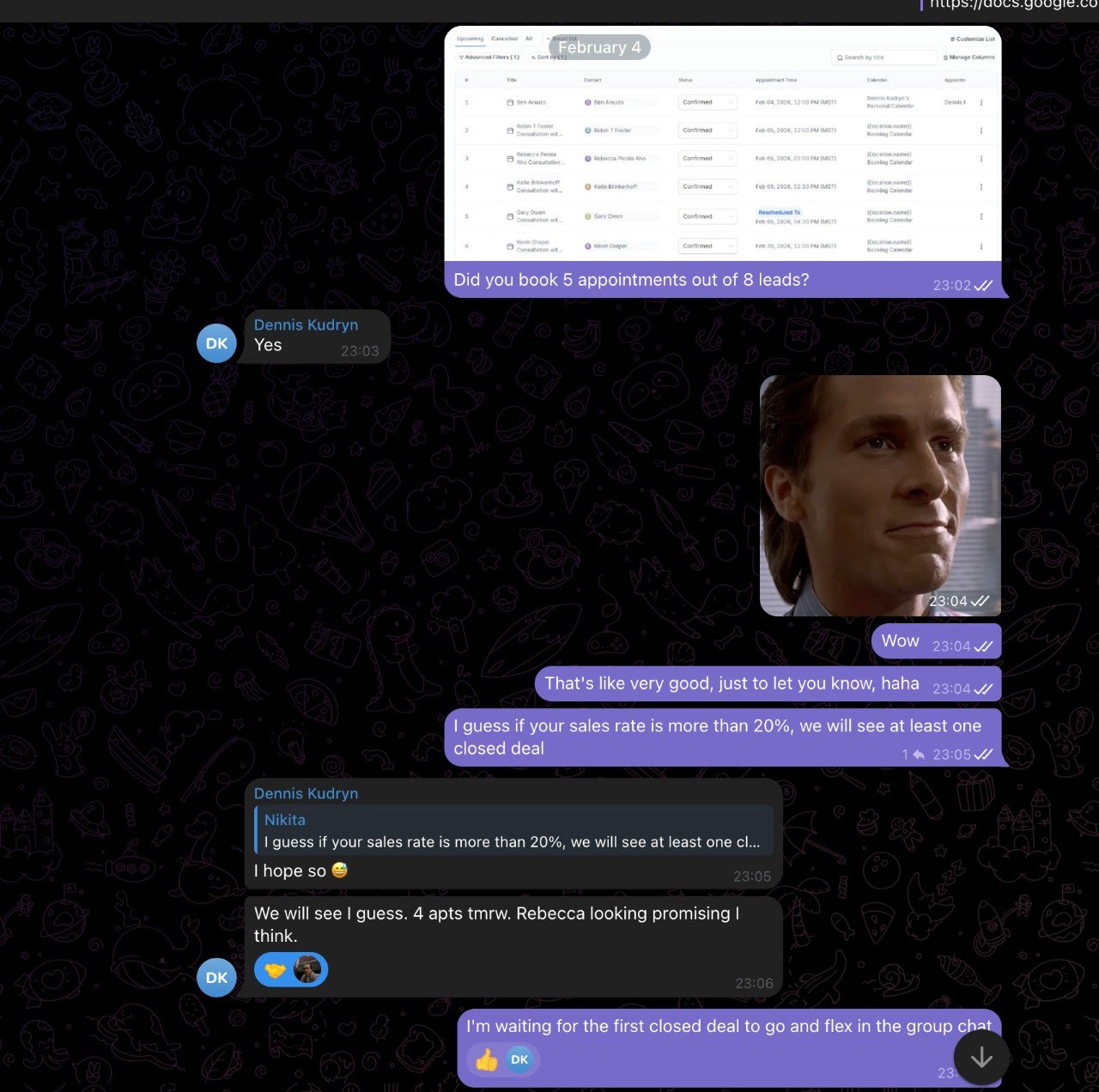Select message "That's like very good, just to let you know, haha"
The width and height of the screenshot is (1099, 1092).
(x=732, y=683)
